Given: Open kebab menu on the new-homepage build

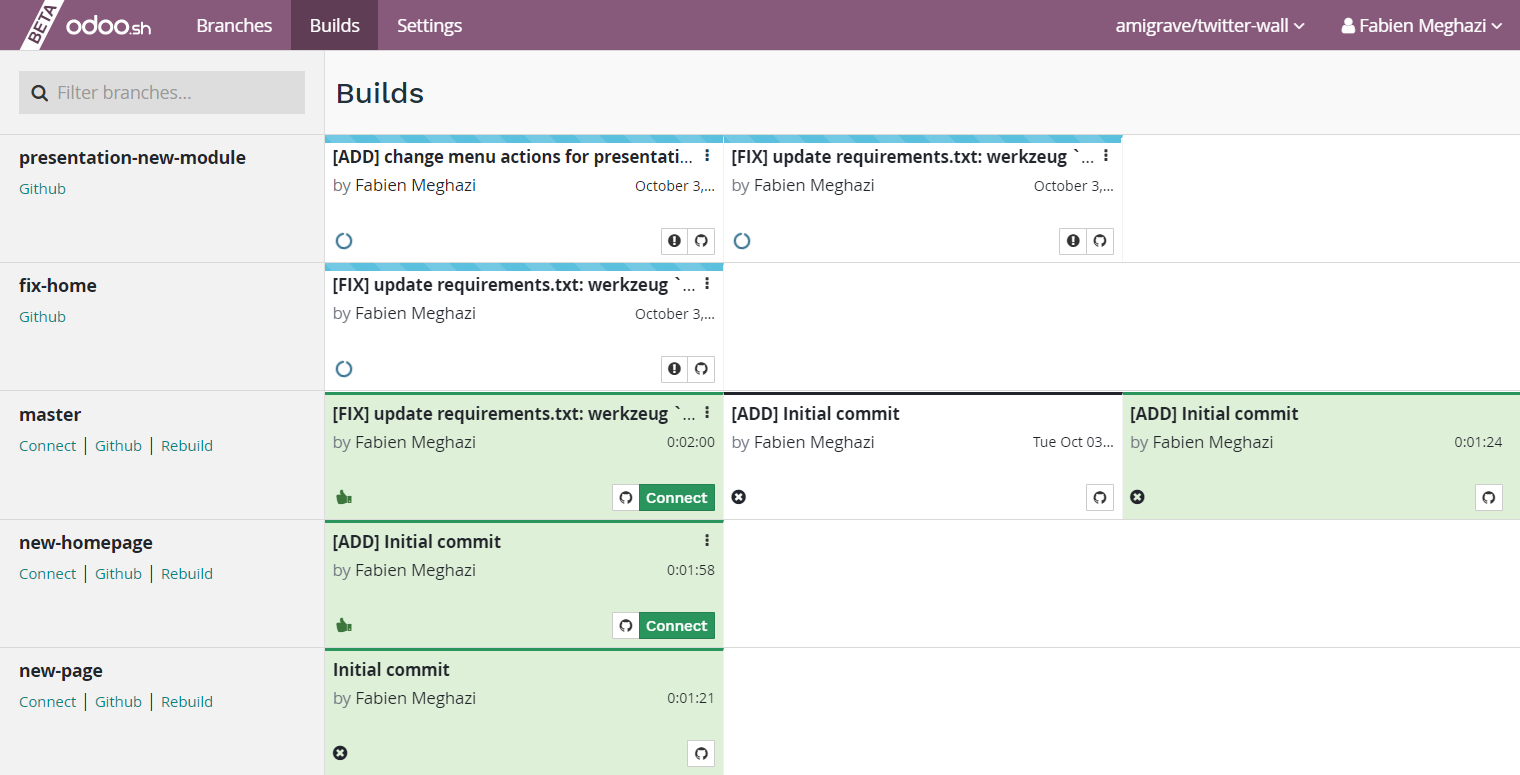Looking at the screenshot, I should [x=707, y=541].
